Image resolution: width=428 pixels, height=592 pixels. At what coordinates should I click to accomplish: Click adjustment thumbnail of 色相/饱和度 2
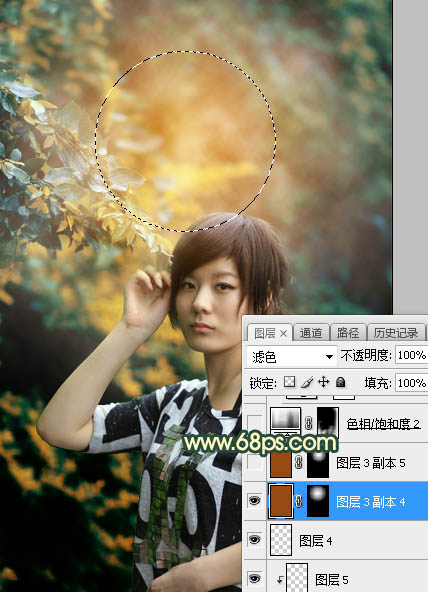286,422
